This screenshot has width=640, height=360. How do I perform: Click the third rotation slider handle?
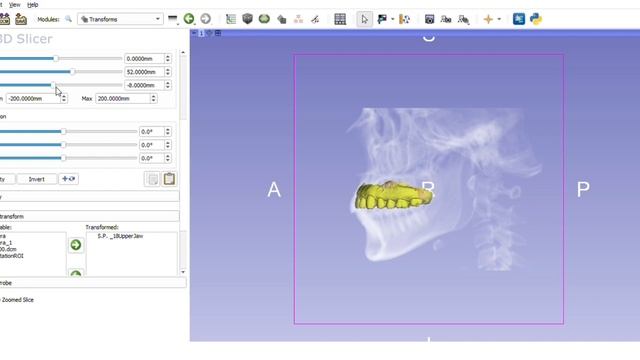pos(63,158)
